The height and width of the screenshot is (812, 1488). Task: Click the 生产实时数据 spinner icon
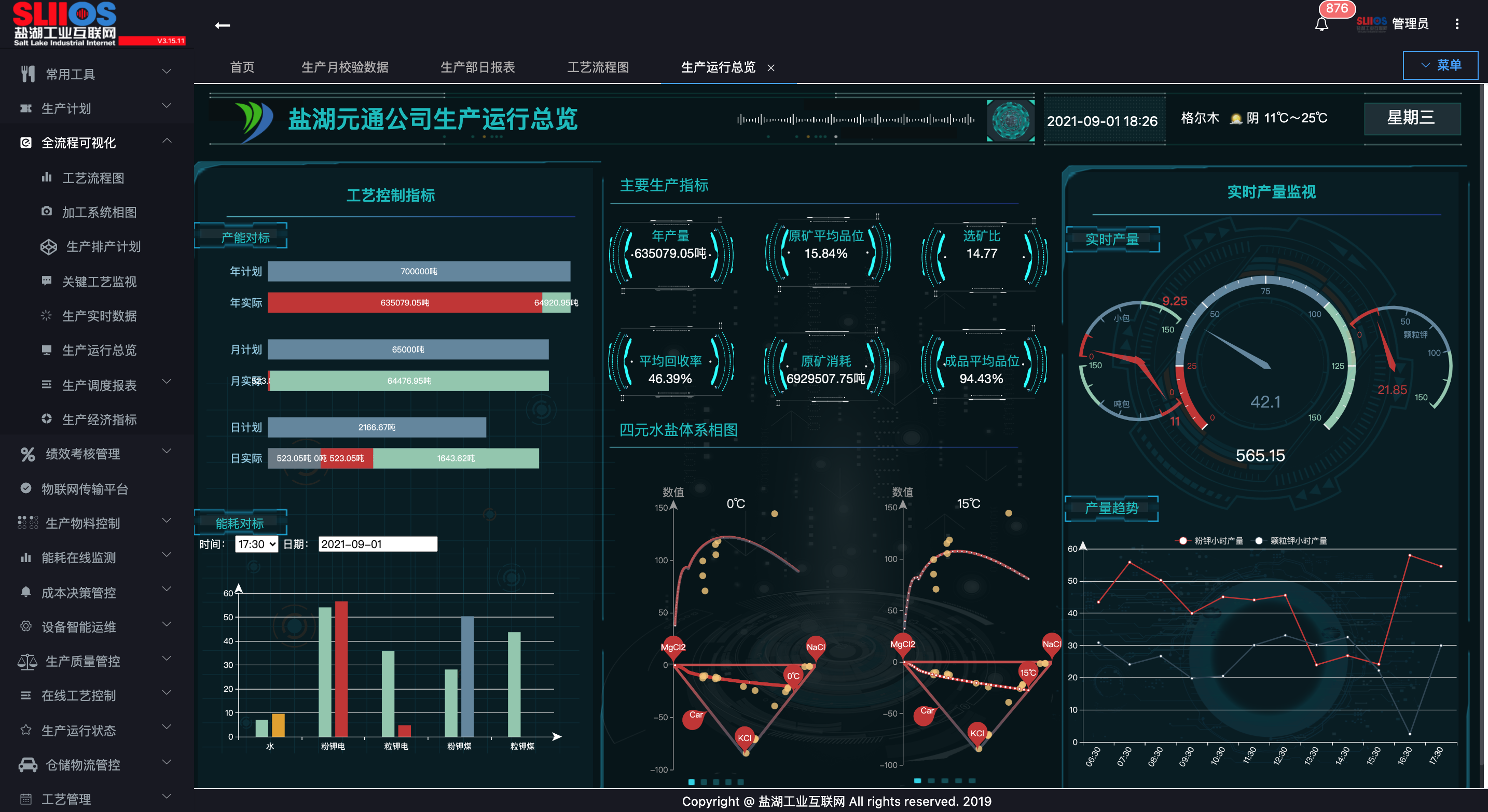(x=46, y=315)
